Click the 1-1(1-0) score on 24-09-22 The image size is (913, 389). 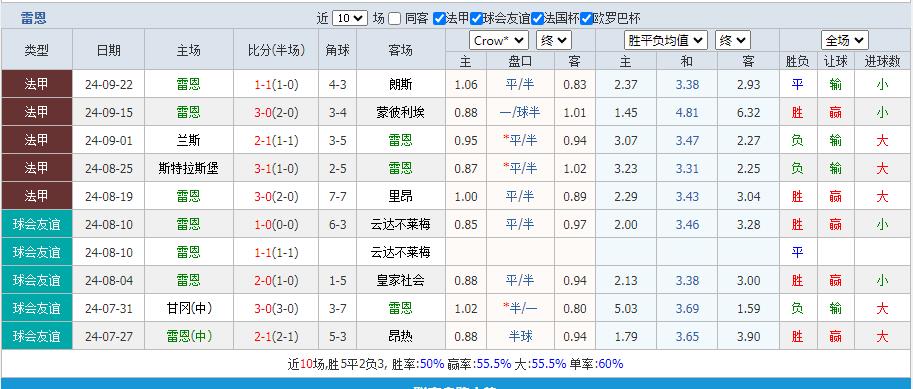coord(276,84)
